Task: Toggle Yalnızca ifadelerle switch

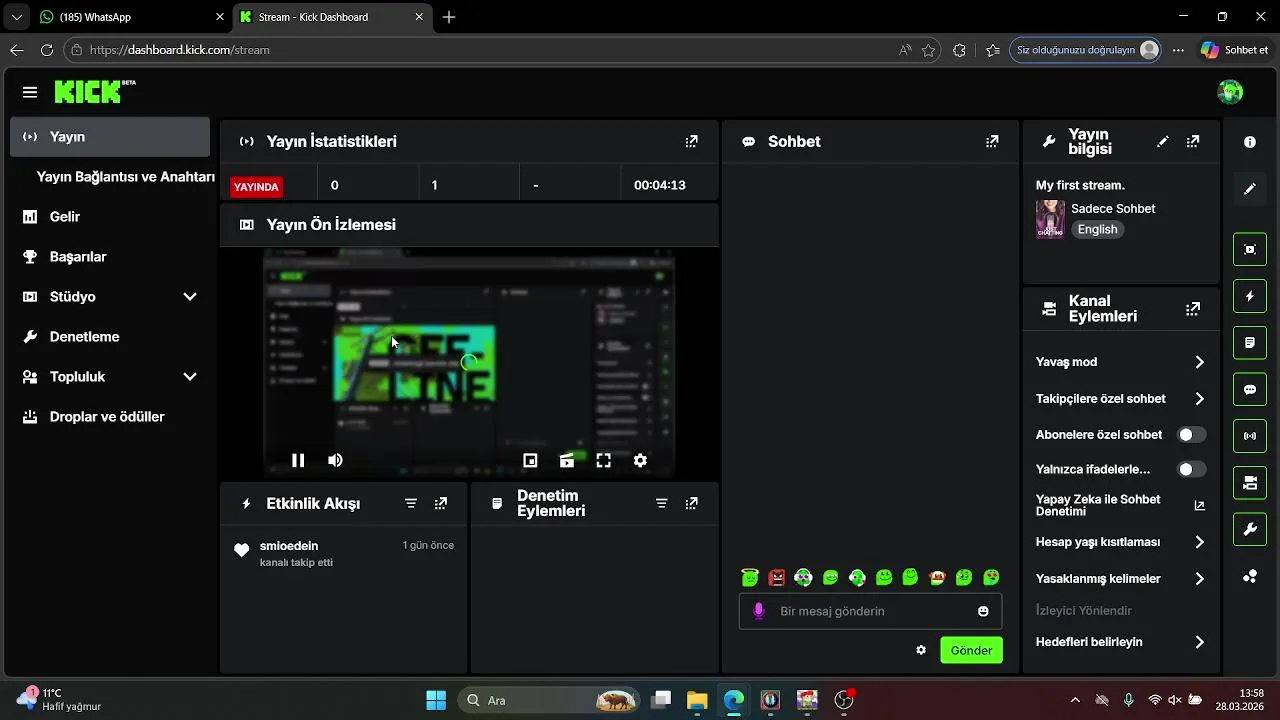Action: pyautogui.click(x=1191, y=469)
